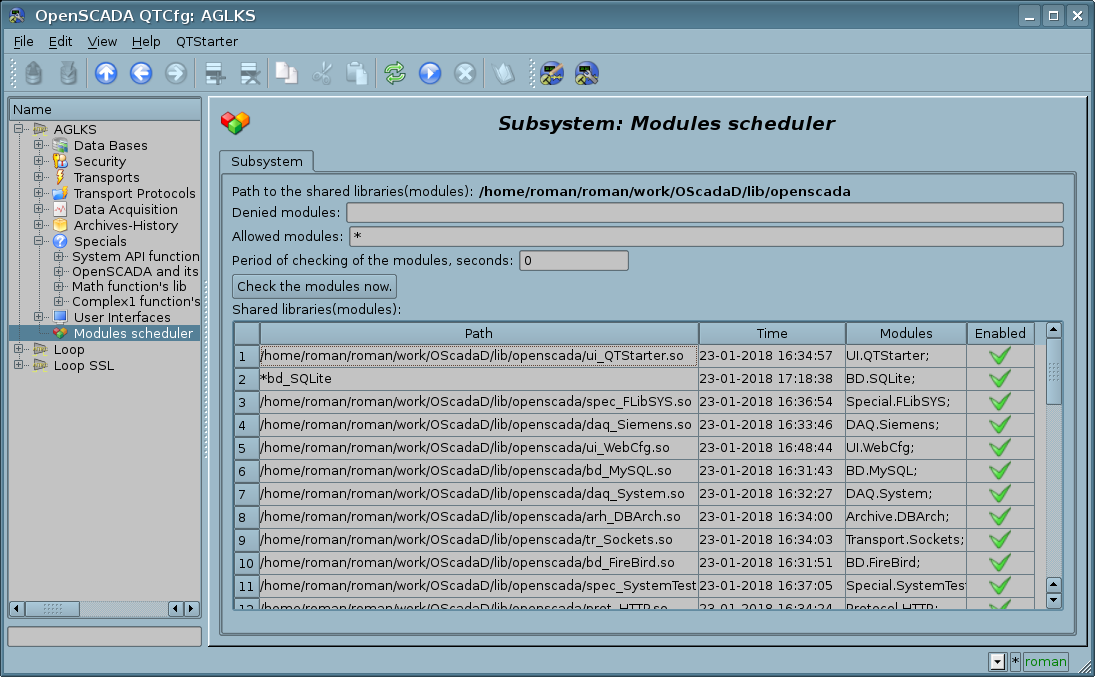The image size is (1095, 677).
Task: Open the File menu
Action: pyautogui.click(x=23, y=42)
